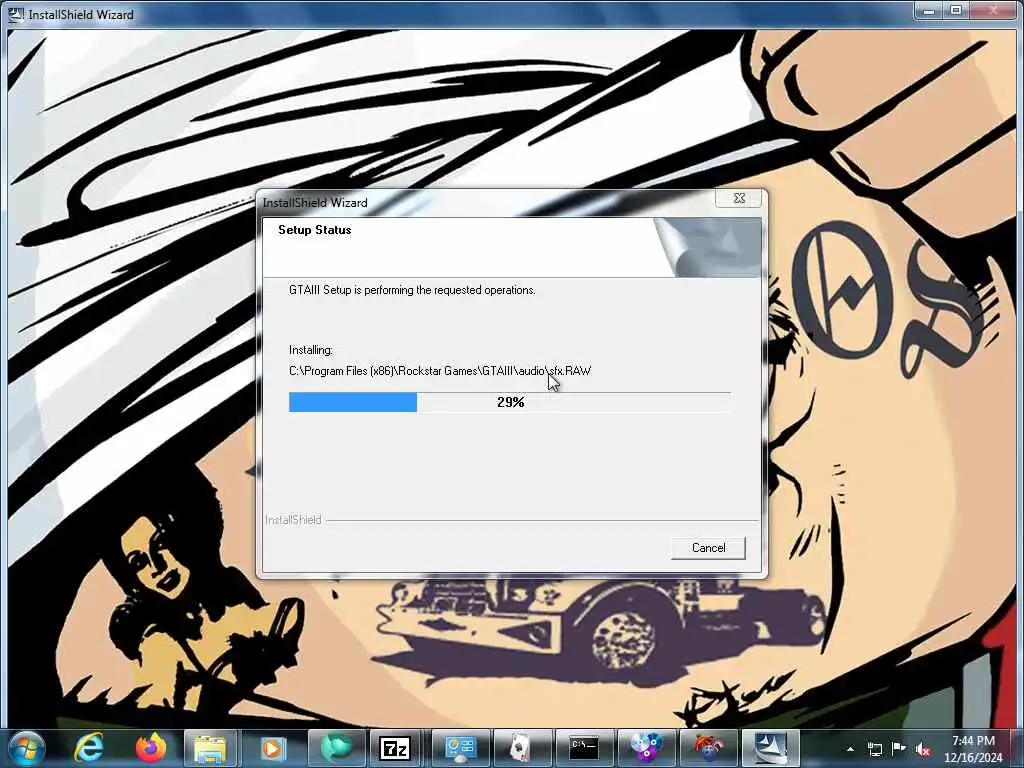The image size is (1024, 768).
Task: Open Firefox from the taskbar
Action: pyautogui.click(x=150, y=748)
